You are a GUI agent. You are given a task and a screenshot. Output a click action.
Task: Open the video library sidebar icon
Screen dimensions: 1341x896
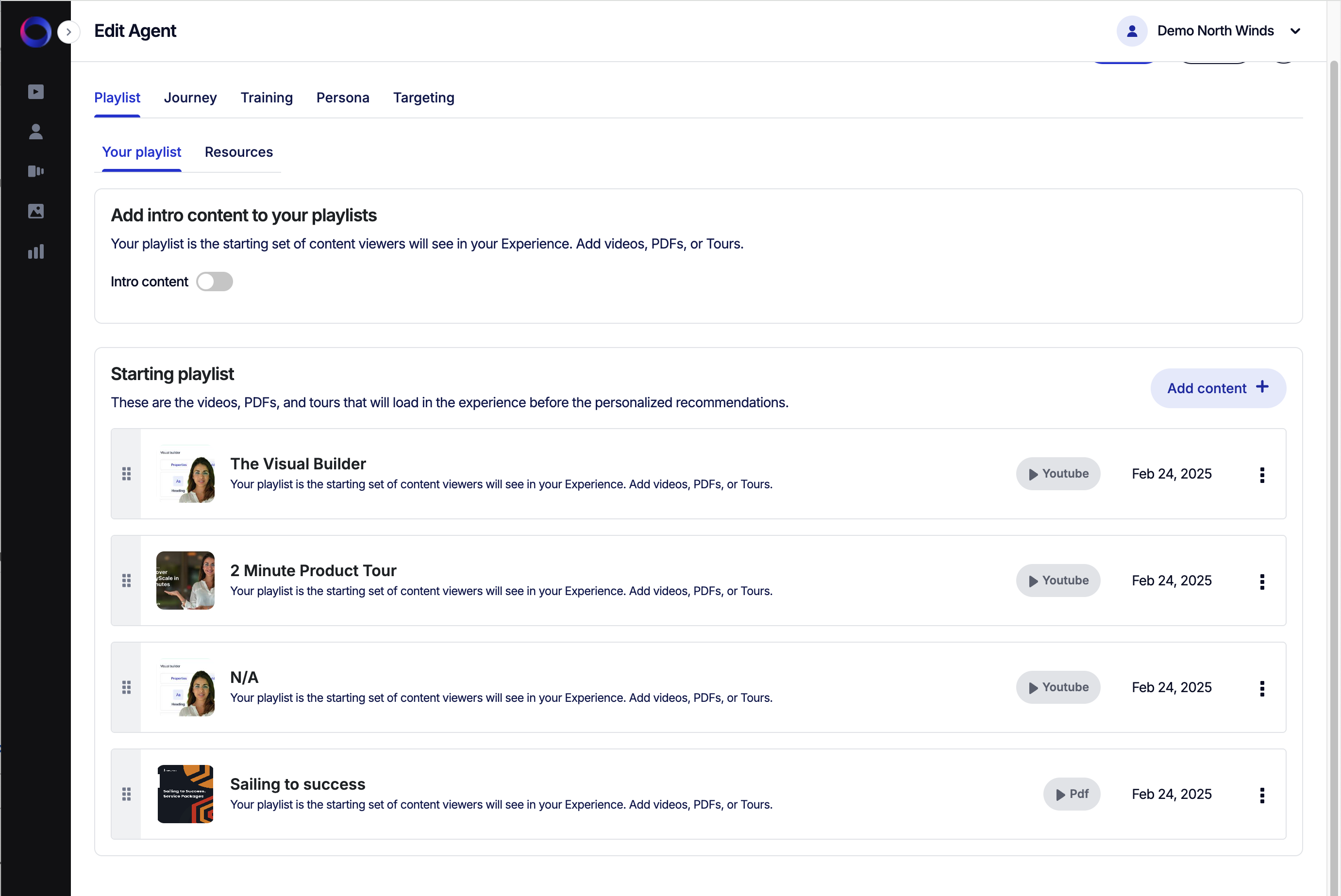point(35,91)
